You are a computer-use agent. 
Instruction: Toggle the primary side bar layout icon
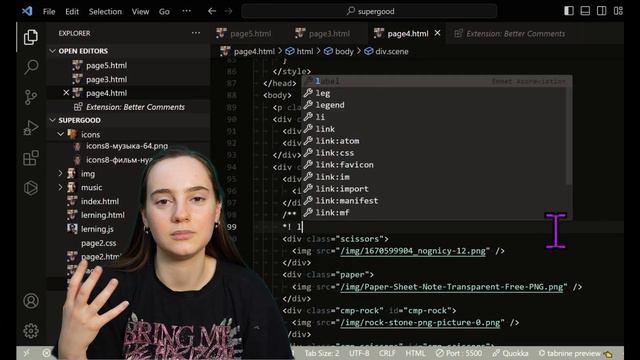569,11
